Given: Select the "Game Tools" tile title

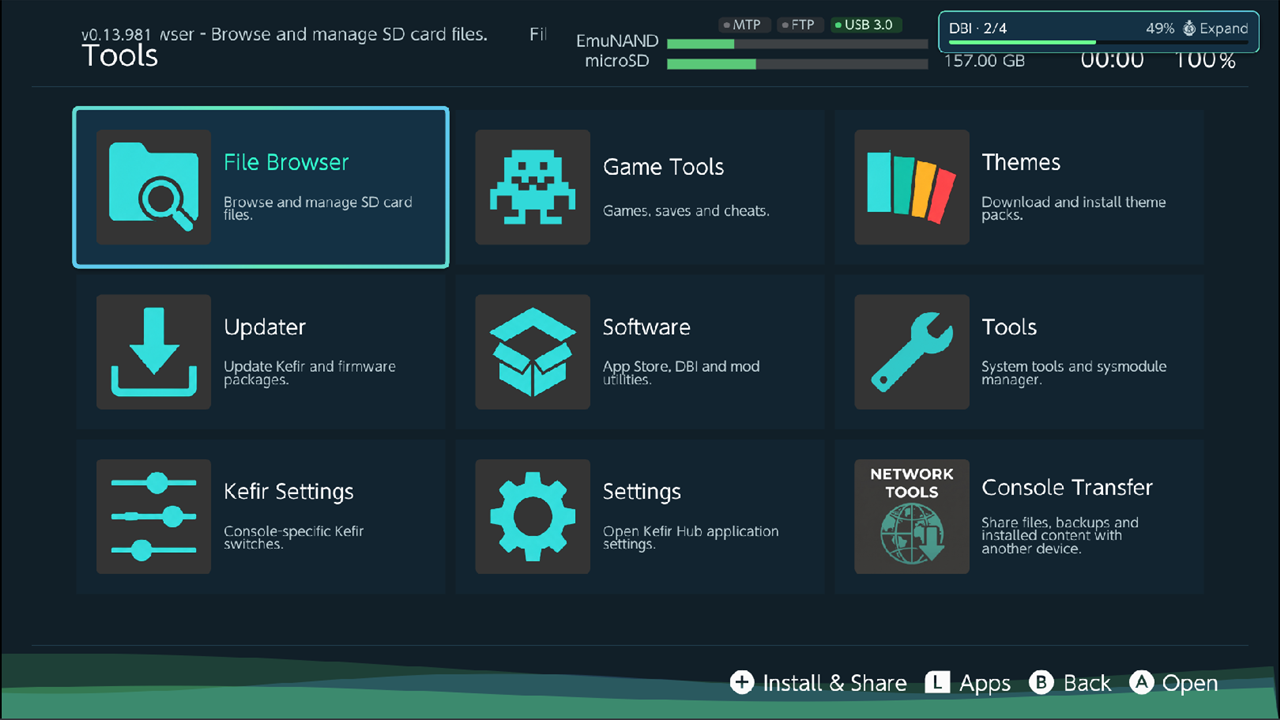Looking at the screenshot, I should (x=663, y=167).
